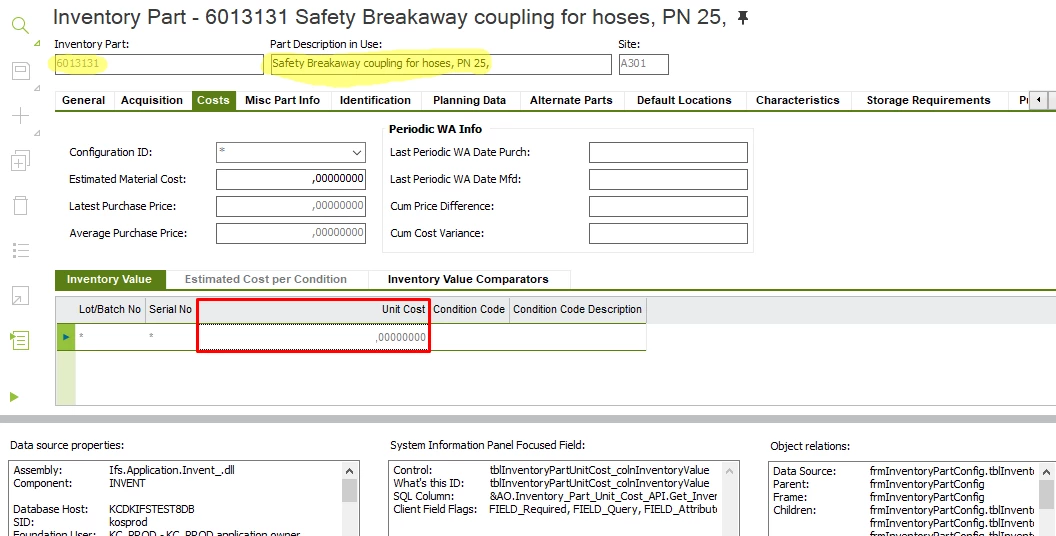Click the Duplicate record icon in sidebar
Viewport: 1056px width, 536px height.
(x=20, y=160)
